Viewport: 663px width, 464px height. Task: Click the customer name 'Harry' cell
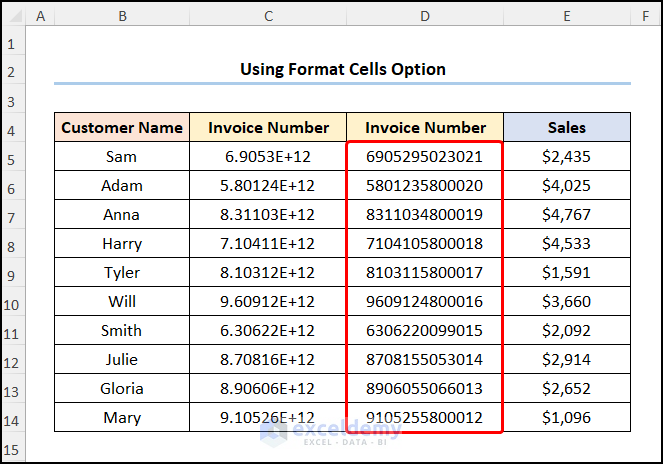(122, 244)
